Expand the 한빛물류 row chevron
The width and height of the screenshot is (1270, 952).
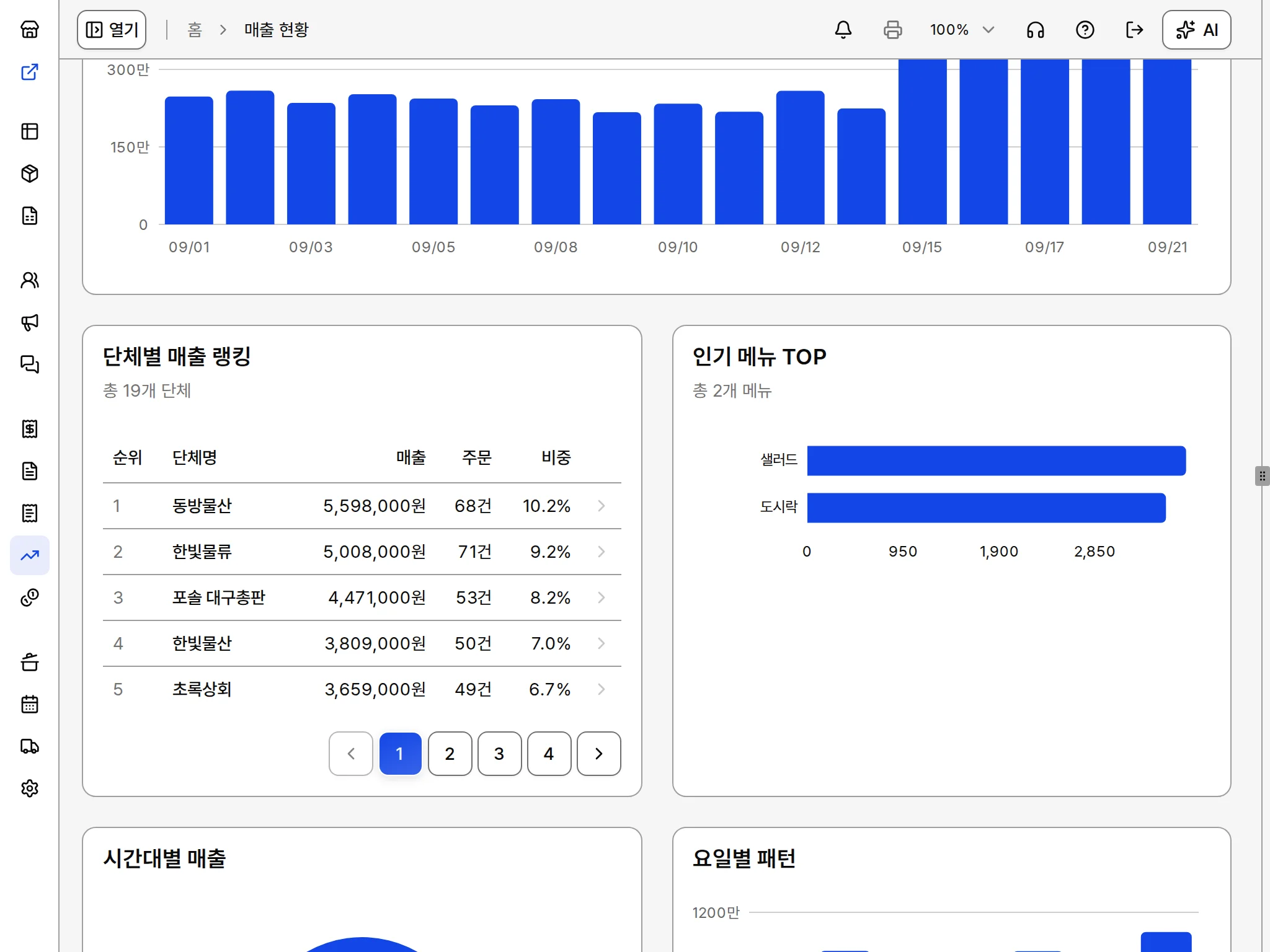coord(601,552)
